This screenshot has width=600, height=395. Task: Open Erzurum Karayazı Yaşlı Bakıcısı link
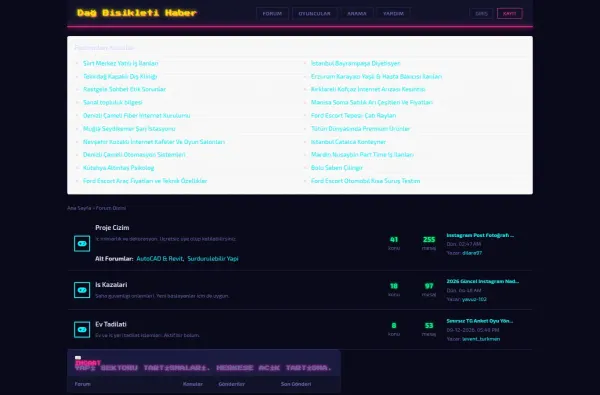tap(377, 76)
